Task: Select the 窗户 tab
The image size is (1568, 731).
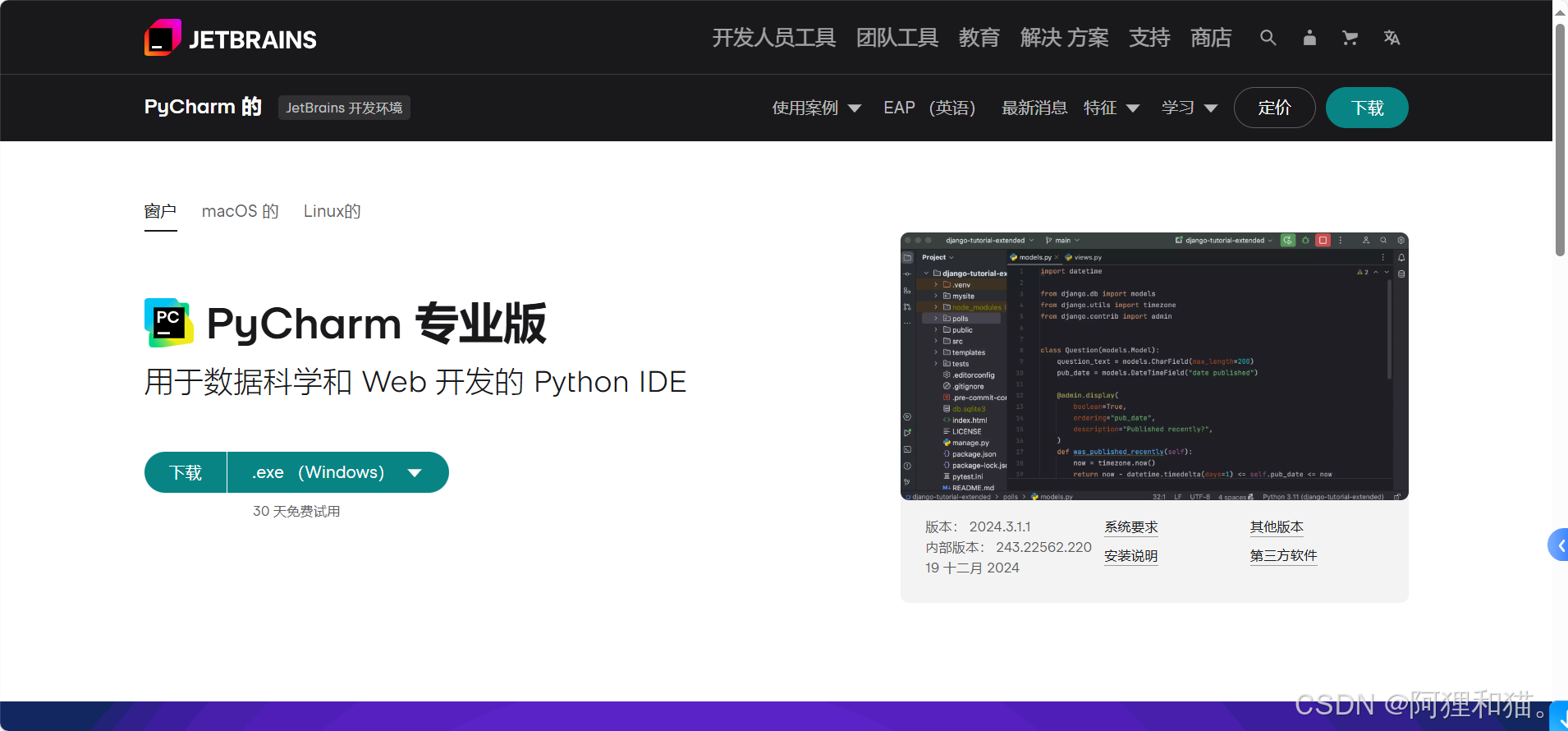Action: (160, 212)
